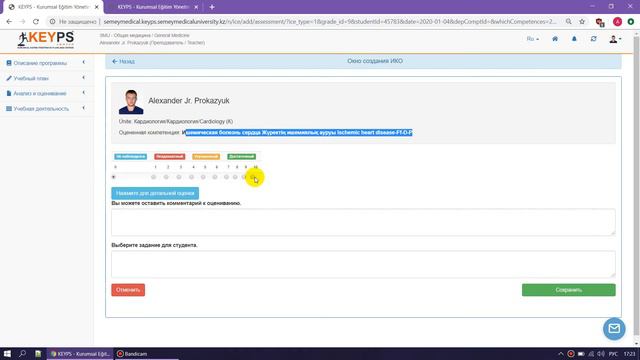Screen dimensions: 640x360
Task: Open a new browser tab
Action: pos(211,7)
